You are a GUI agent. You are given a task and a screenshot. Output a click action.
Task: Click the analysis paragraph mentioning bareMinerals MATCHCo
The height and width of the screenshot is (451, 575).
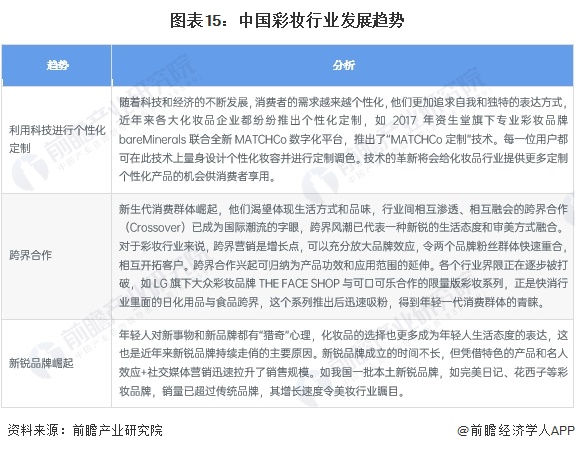343,139
